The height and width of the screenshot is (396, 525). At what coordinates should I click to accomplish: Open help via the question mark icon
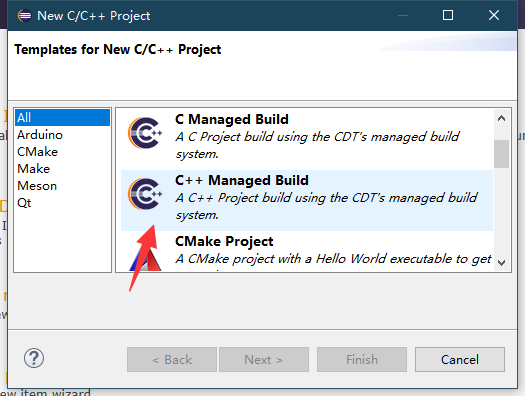pyautogui.click(x=33, y=358)
